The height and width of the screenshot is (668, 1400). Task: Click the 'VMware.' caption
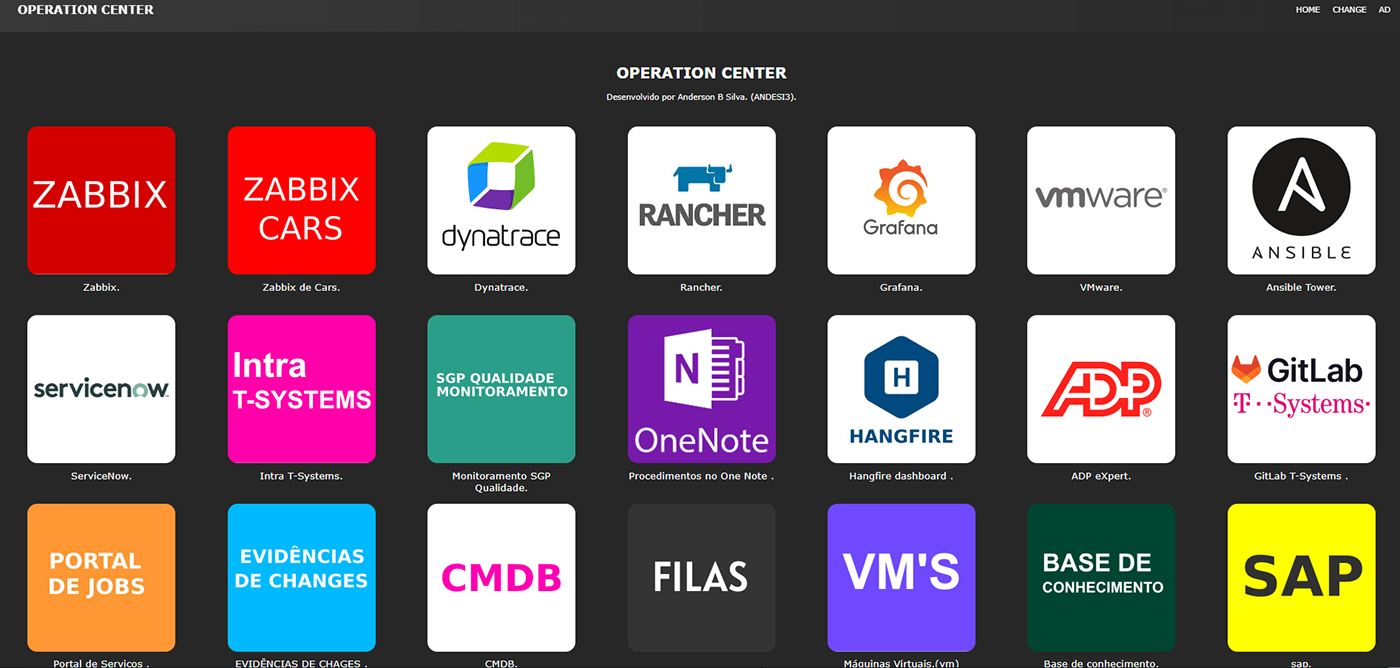coord(1101,287)
